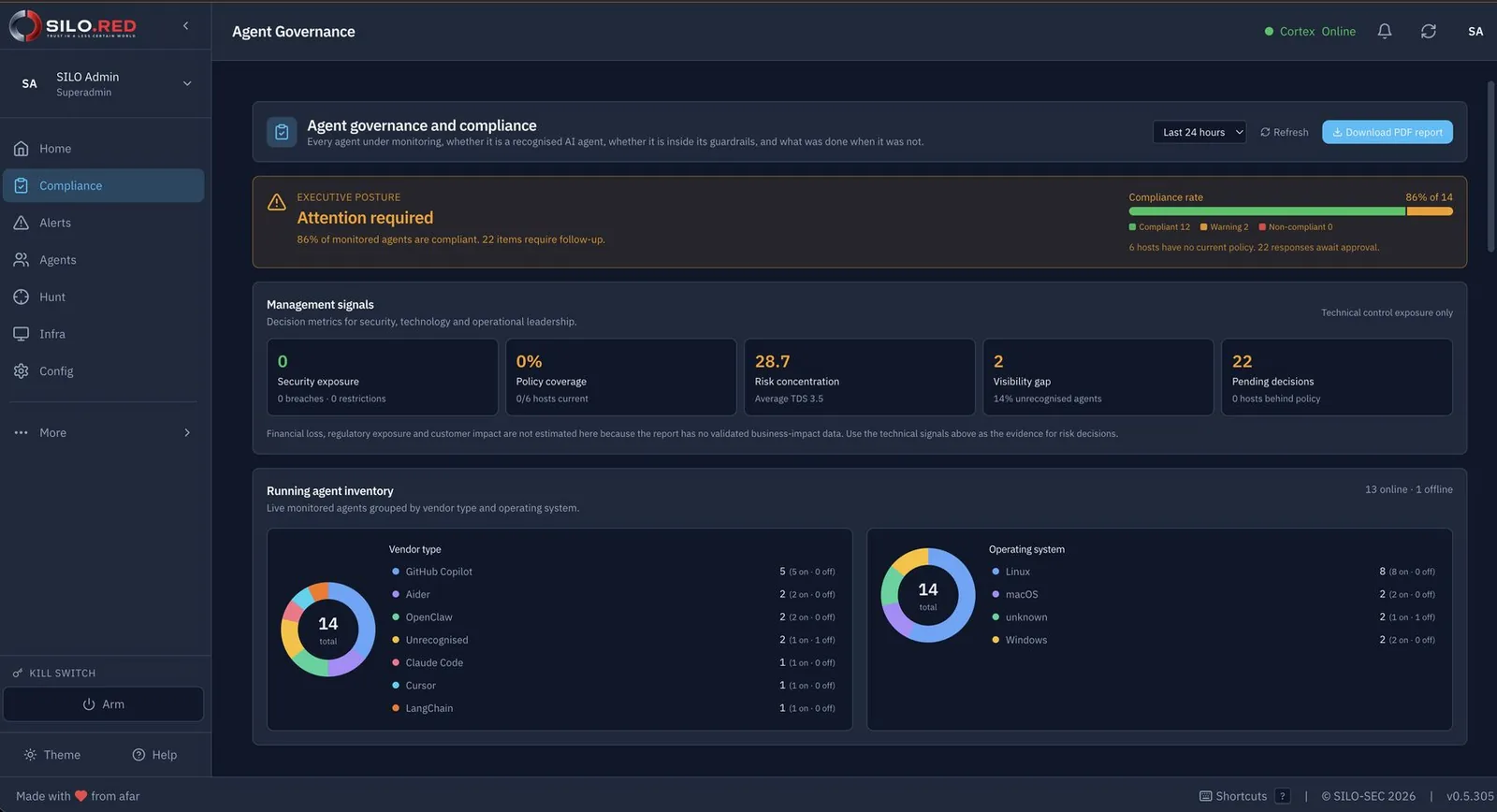The image size is (1497, 812).
Task: Click the Cortex Online status indicator
Action: [x=1310, y=31]
